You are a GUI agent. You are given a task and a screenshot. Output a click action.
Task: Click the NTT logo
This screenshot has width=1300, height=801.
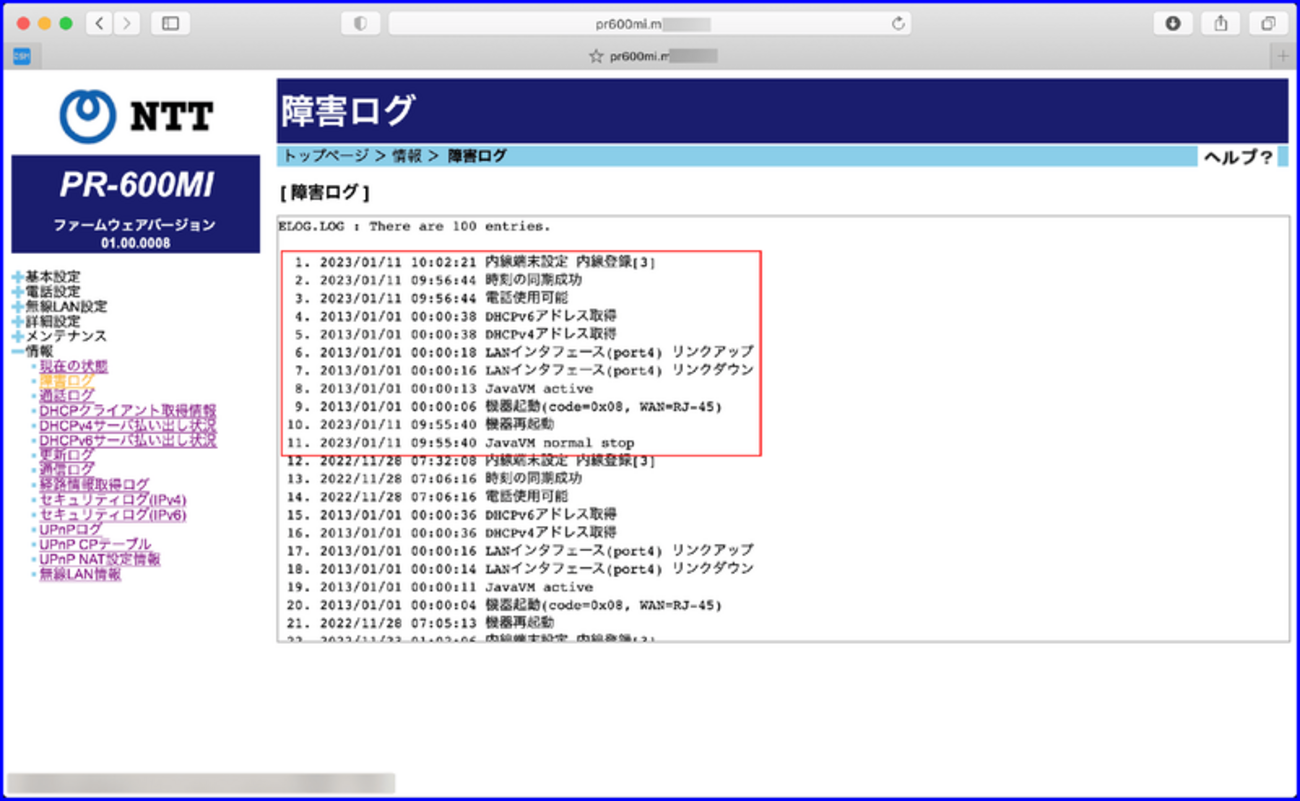(136, 116)
